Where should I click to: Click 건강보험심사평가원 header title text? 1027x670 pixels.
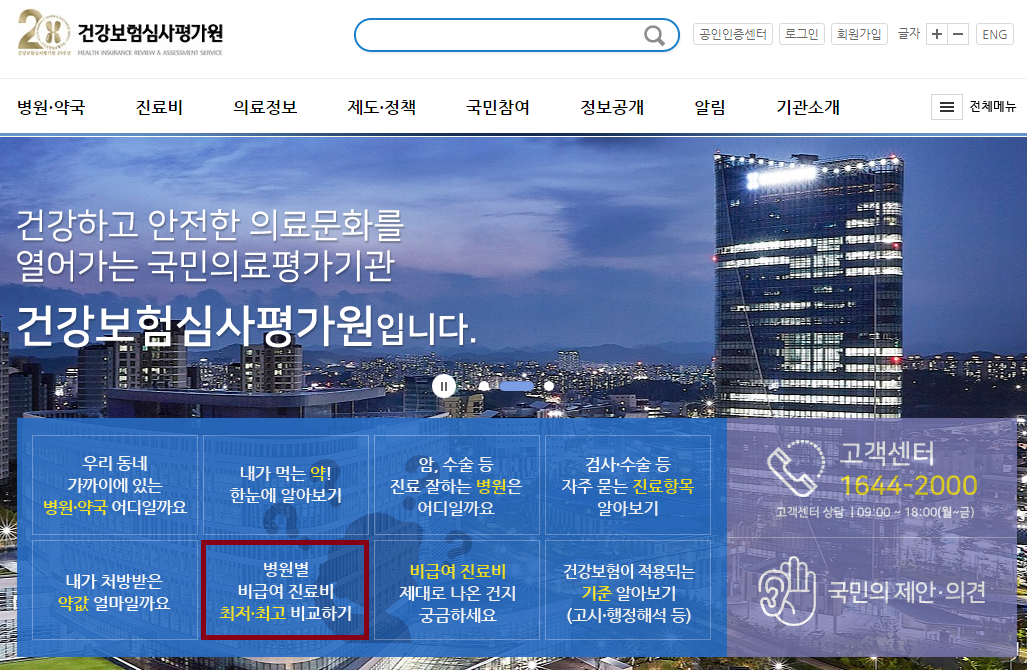click(x=151, y=33)
